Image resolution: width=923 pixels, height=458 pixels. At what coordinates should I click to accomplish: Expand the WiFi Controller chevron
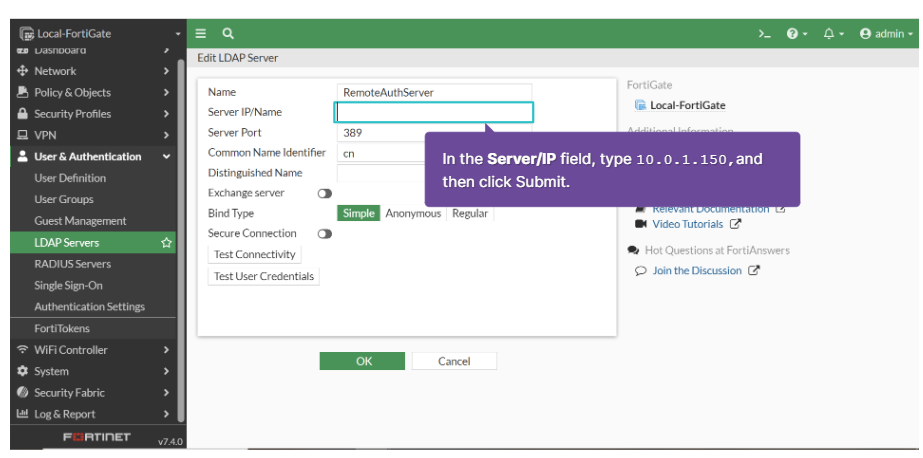(167, 350)
